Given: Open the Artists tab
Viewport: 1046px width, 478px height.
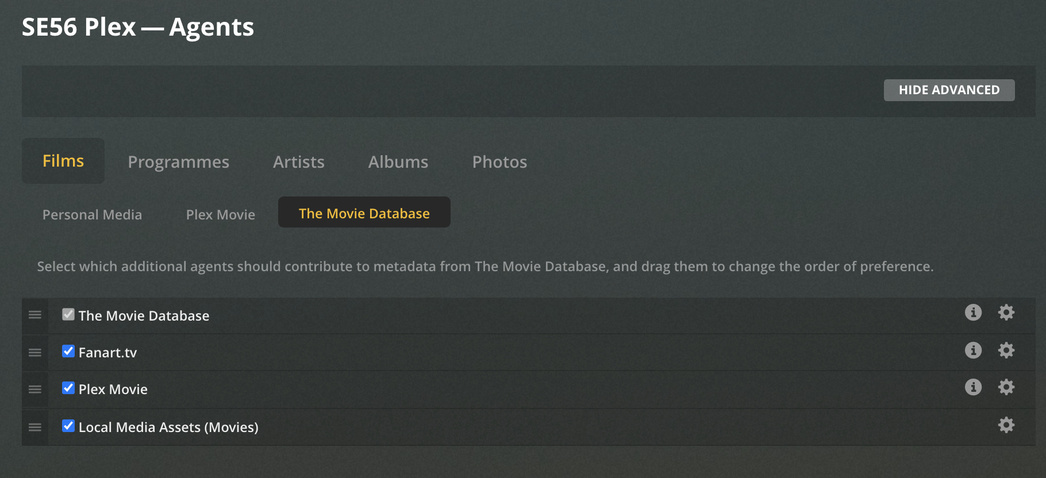Looking at the screenshot, I should pyautogui.click(x=298, y=161).
